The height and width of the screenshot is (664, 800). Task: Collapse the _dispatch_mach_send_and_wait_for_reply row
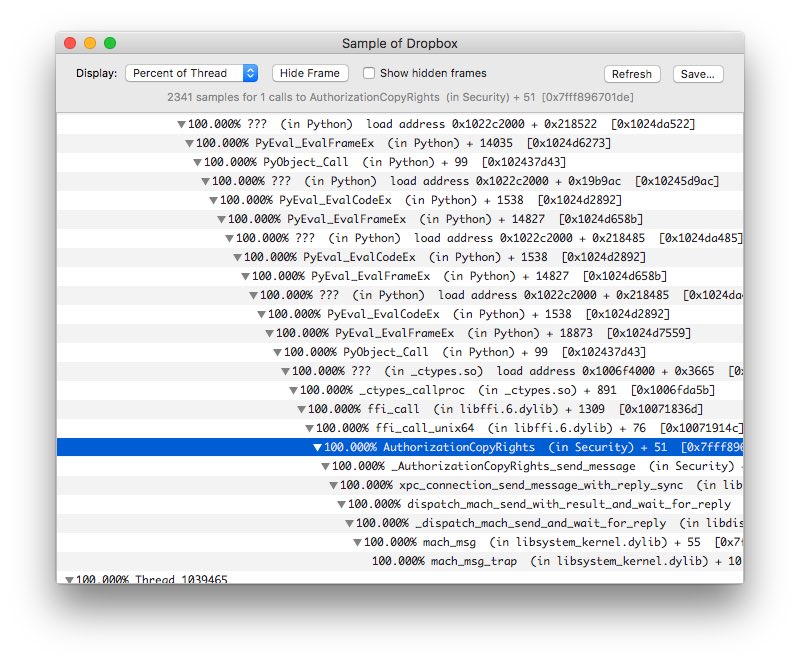[x=349, y=523]
